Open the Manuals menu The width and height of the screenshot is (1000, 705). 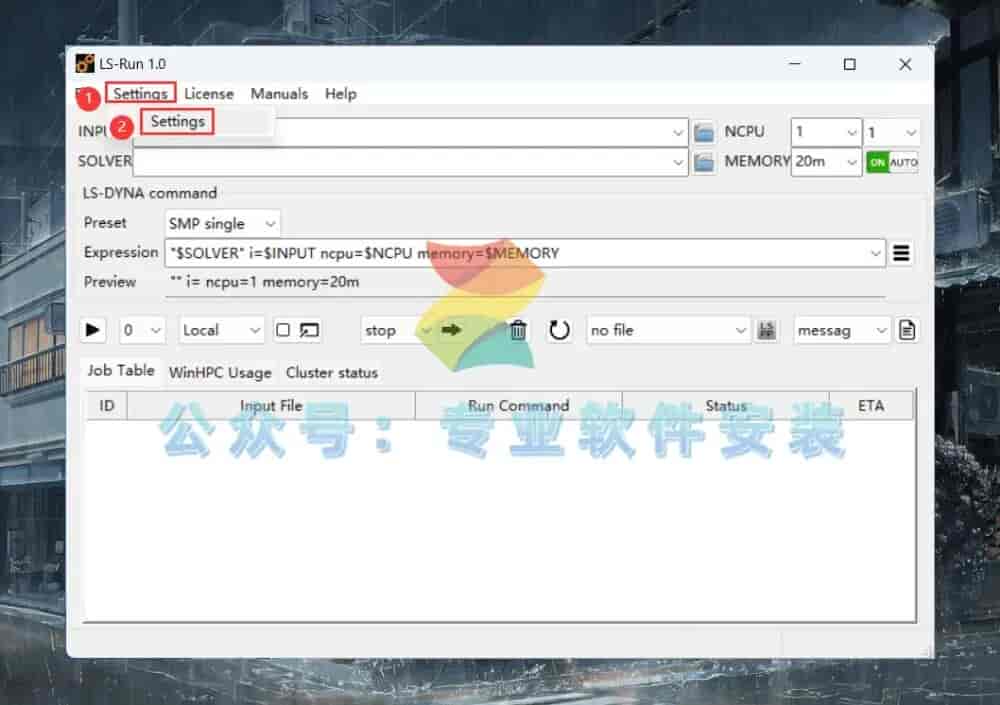click(x=279, y=94)
